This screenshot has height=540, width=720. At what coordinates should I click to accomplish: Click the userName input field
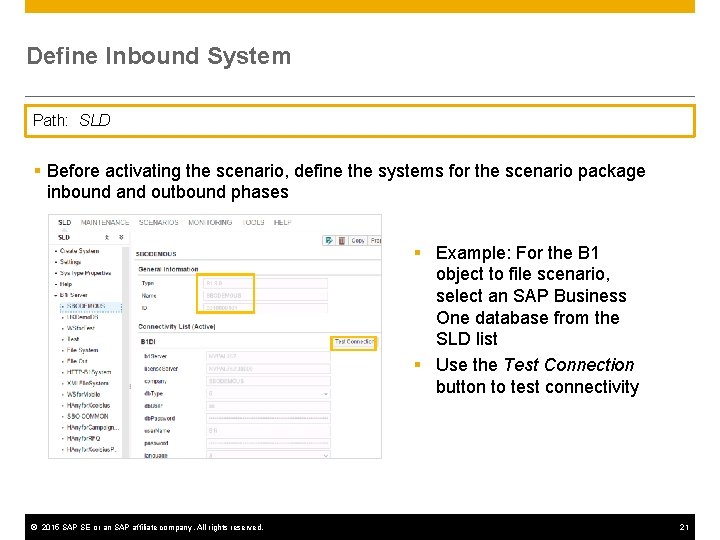(x=268, y=431)
